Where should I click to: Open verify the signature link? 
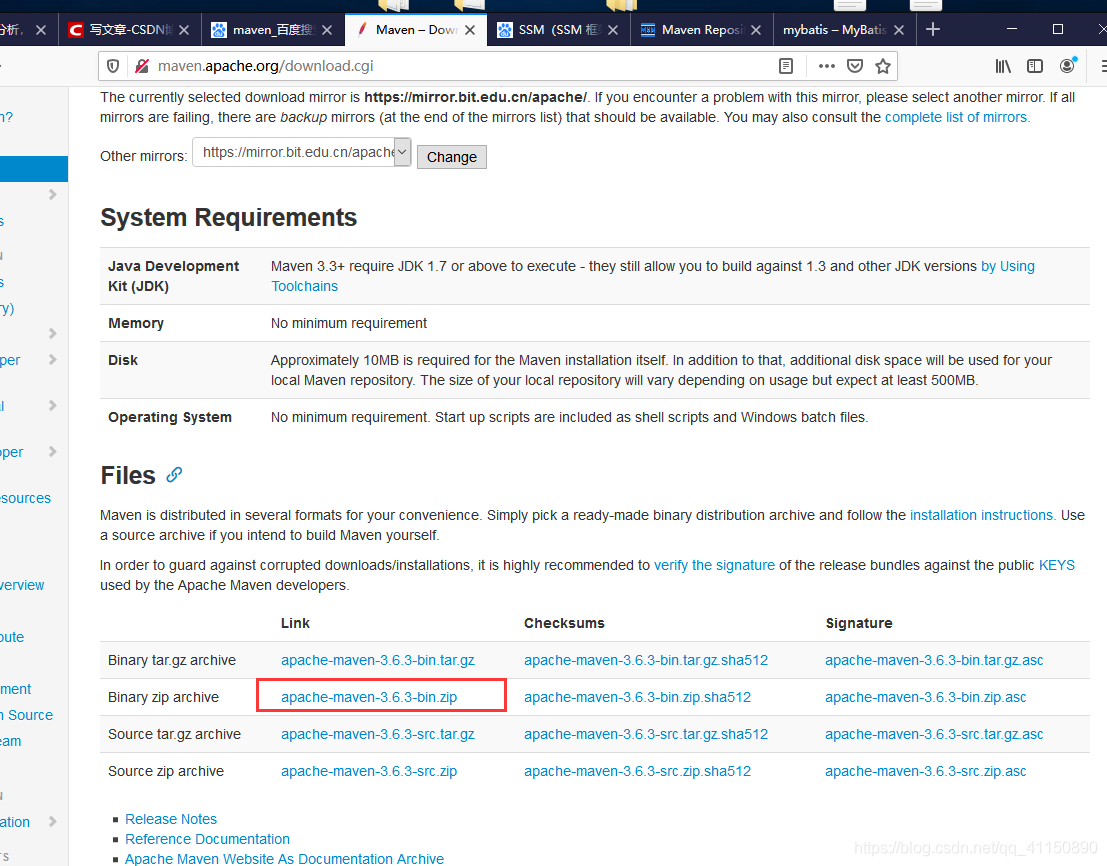(714, 565)
